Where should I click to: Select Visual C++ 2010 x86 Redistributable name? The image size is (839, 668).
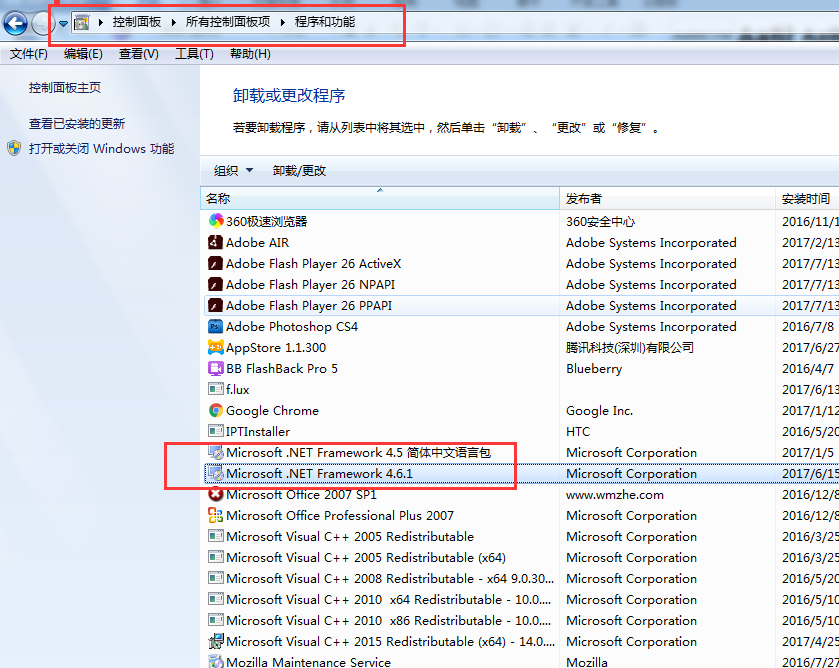click(x=388, y=620)
